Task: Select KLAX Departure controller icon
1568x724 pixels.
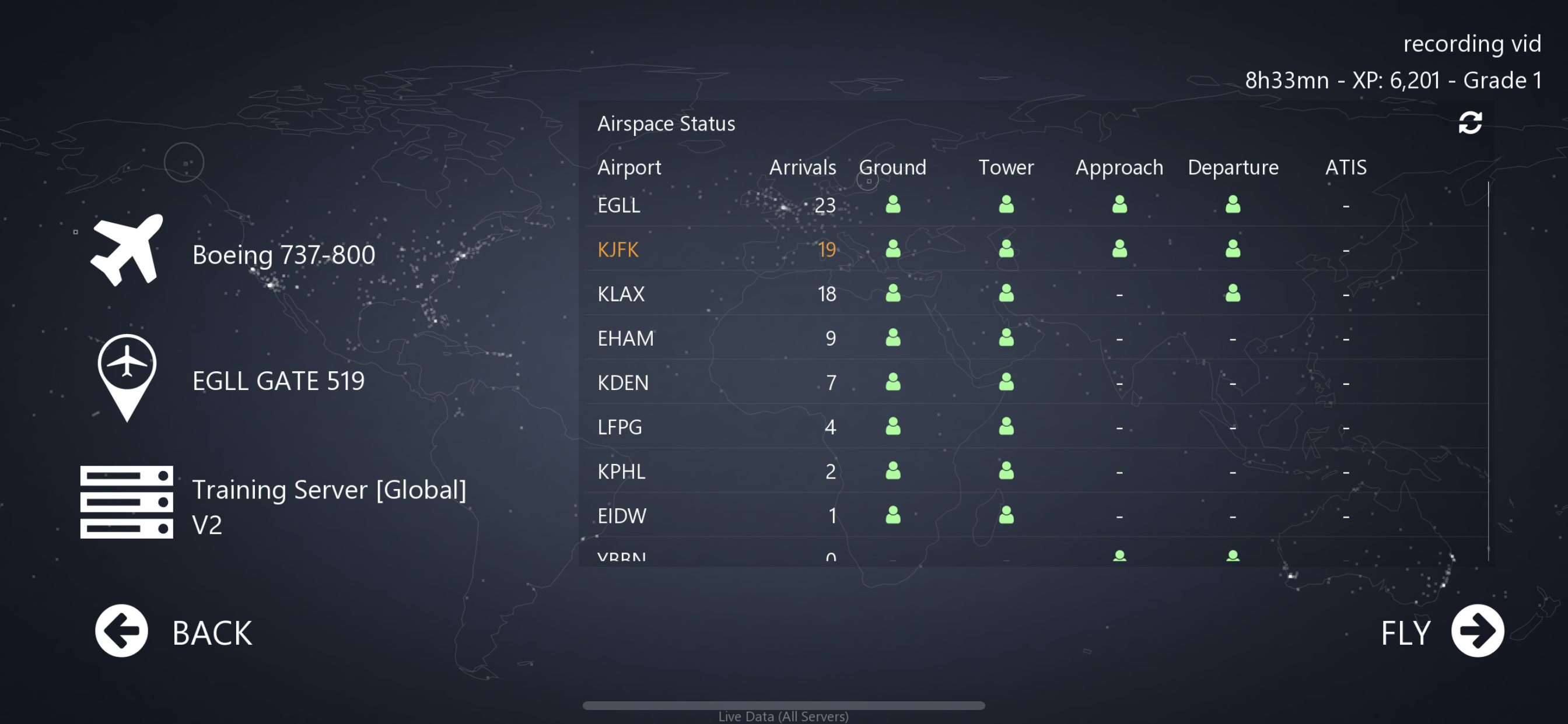Action: [1232, 293]
